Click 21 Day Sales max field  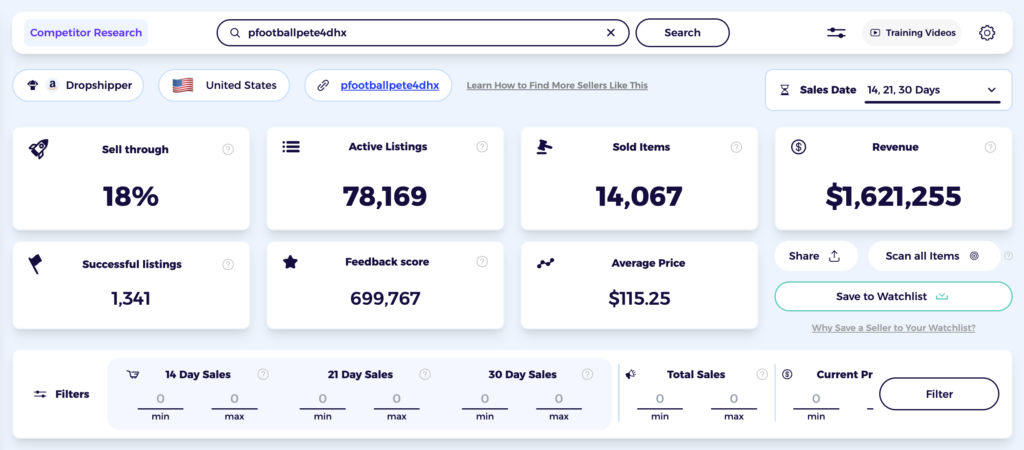click(x=396, y=400)
